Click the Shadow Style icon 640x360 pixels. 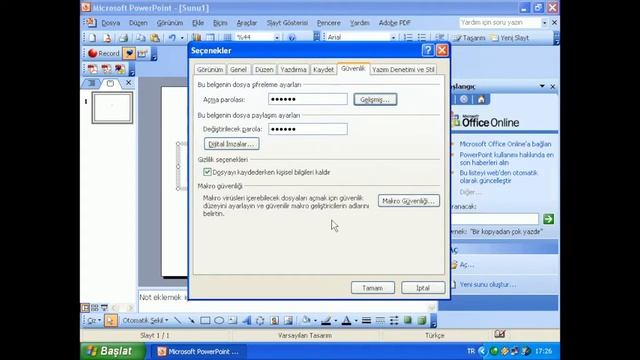[408, 320]
